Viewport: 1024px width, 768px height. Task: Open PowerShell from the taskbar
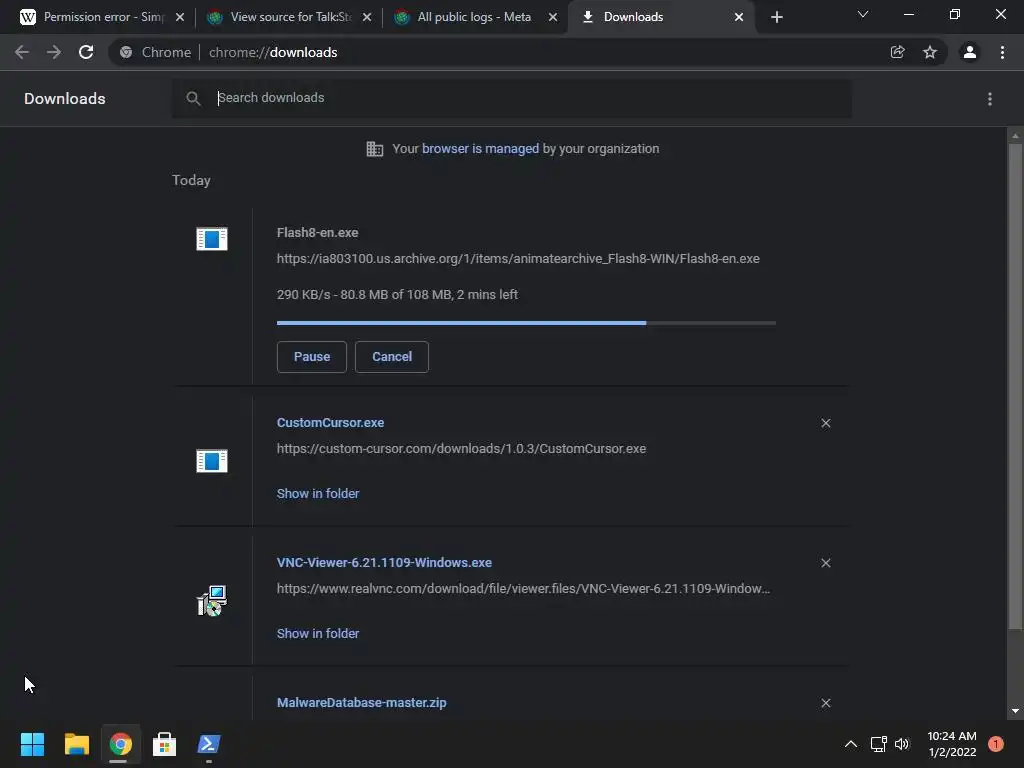[209, 744]
